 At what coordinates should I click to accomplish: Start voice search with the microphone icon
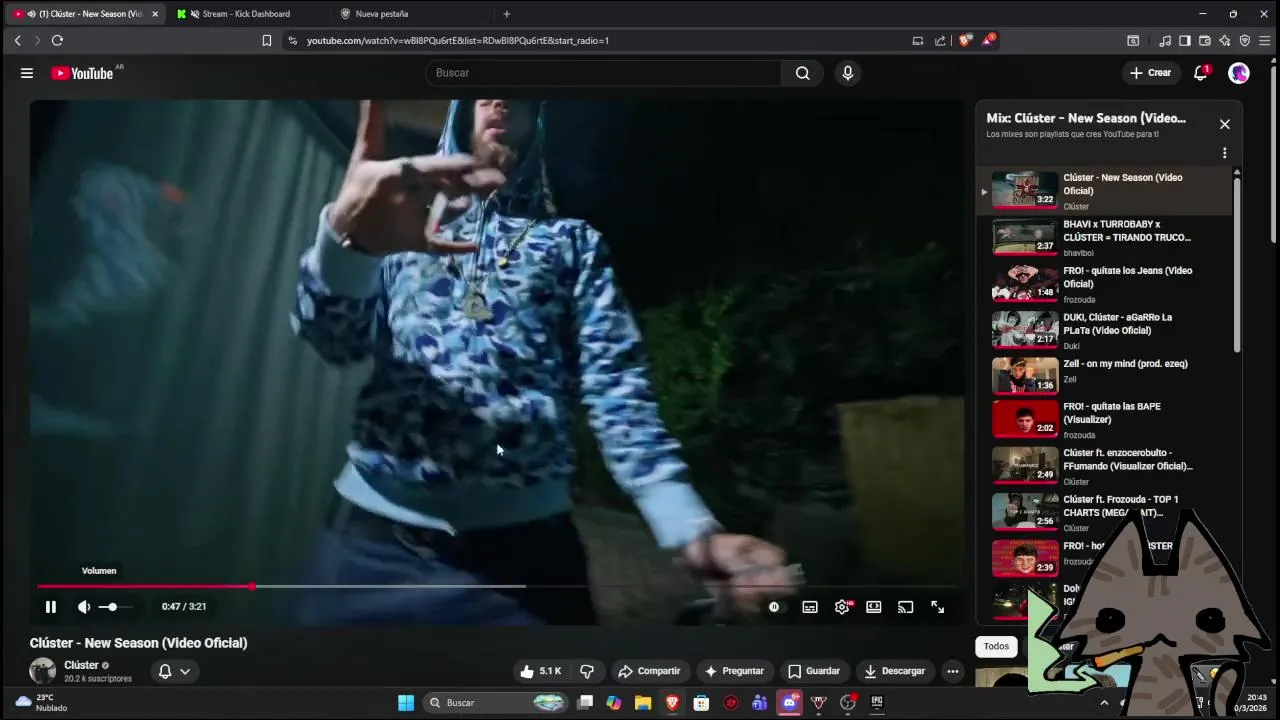click(848, 73)
